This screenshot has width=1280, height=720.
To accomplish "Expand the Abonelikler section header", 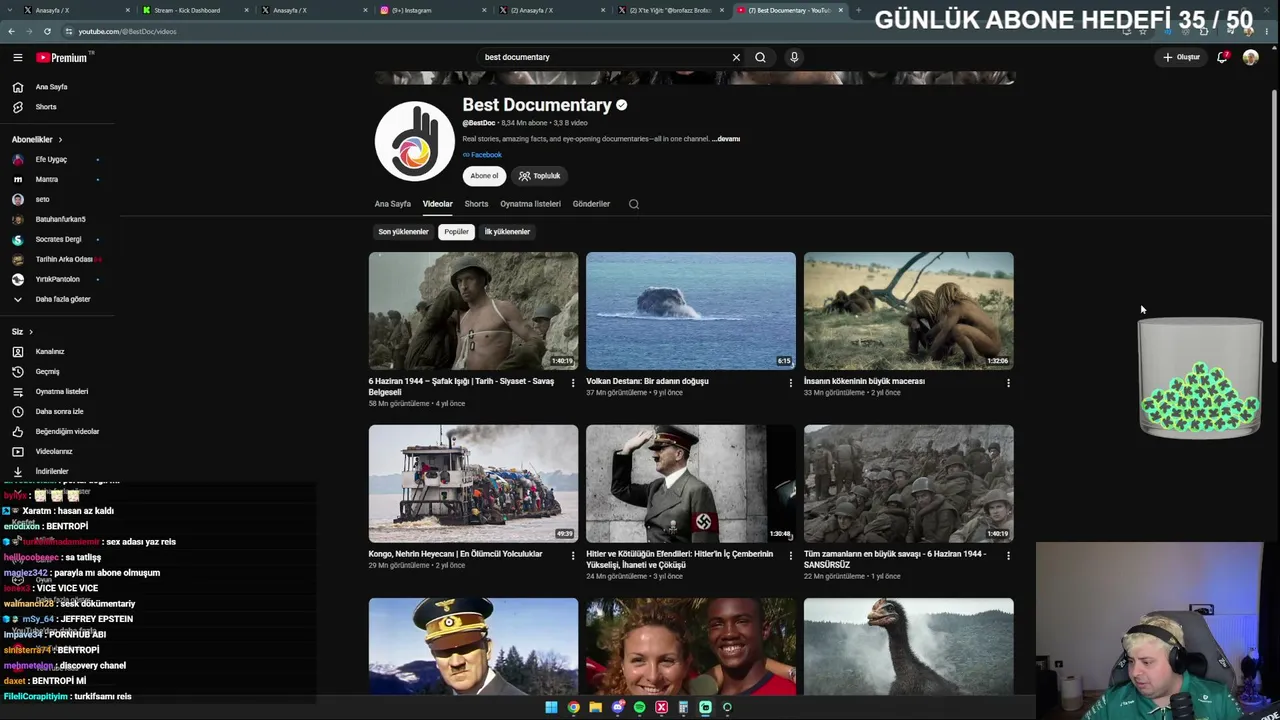I will click(37, 139).
